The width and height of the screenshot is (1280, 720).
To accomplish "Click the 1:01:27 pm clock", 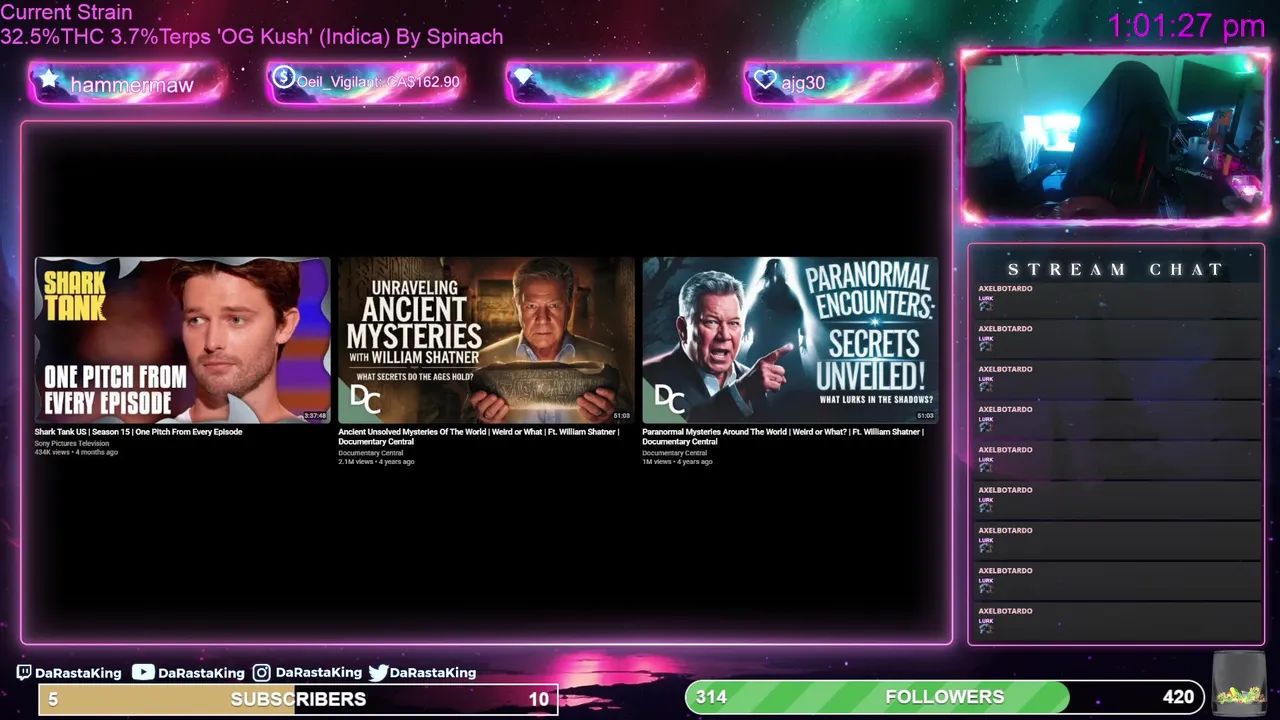I will pyautogui.click(x=1186, y=26).
